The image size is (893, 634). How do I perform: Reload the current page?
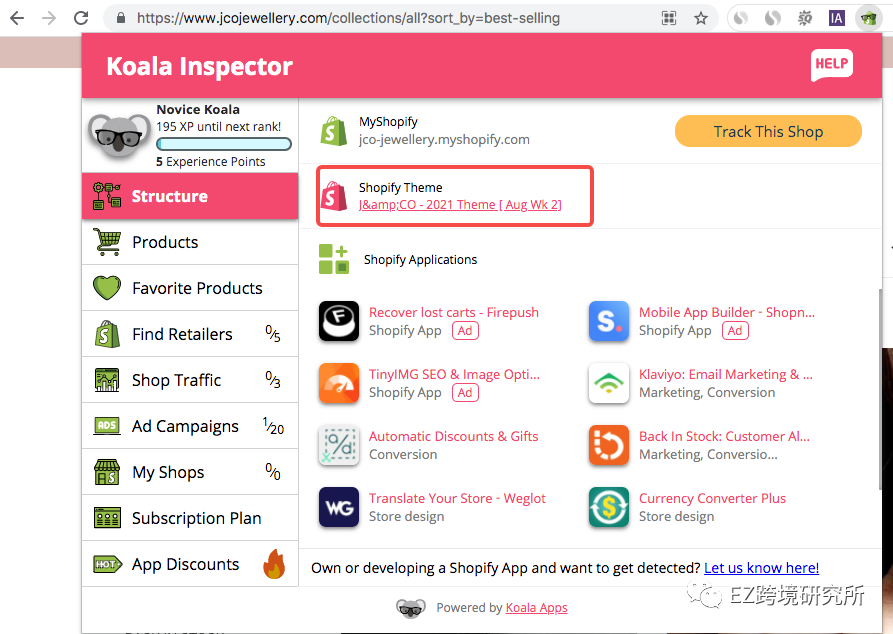pos(81,18)
